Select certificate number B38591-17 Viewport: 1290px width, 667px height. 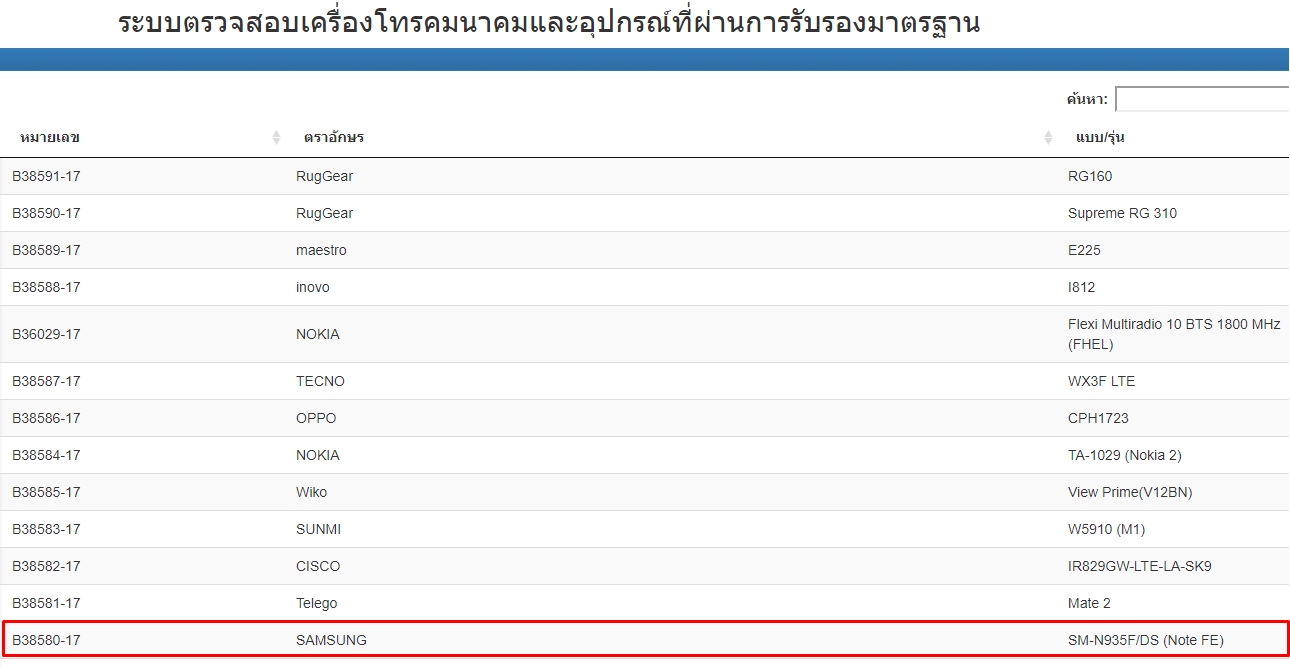click(46, 177)
